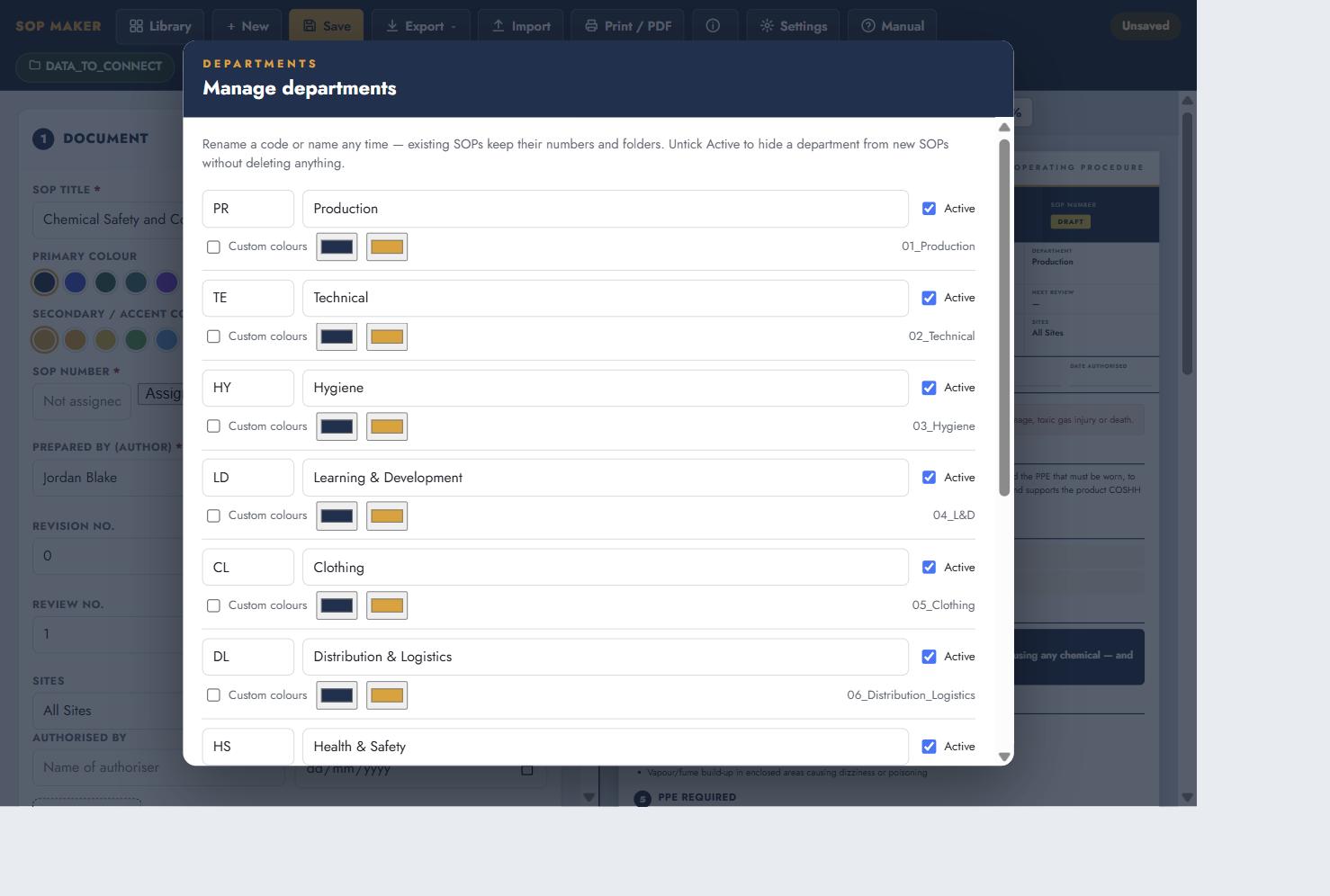Edit the CL department code field
The height and width of the screenshot is (896, 1330).
pos(248,568)
